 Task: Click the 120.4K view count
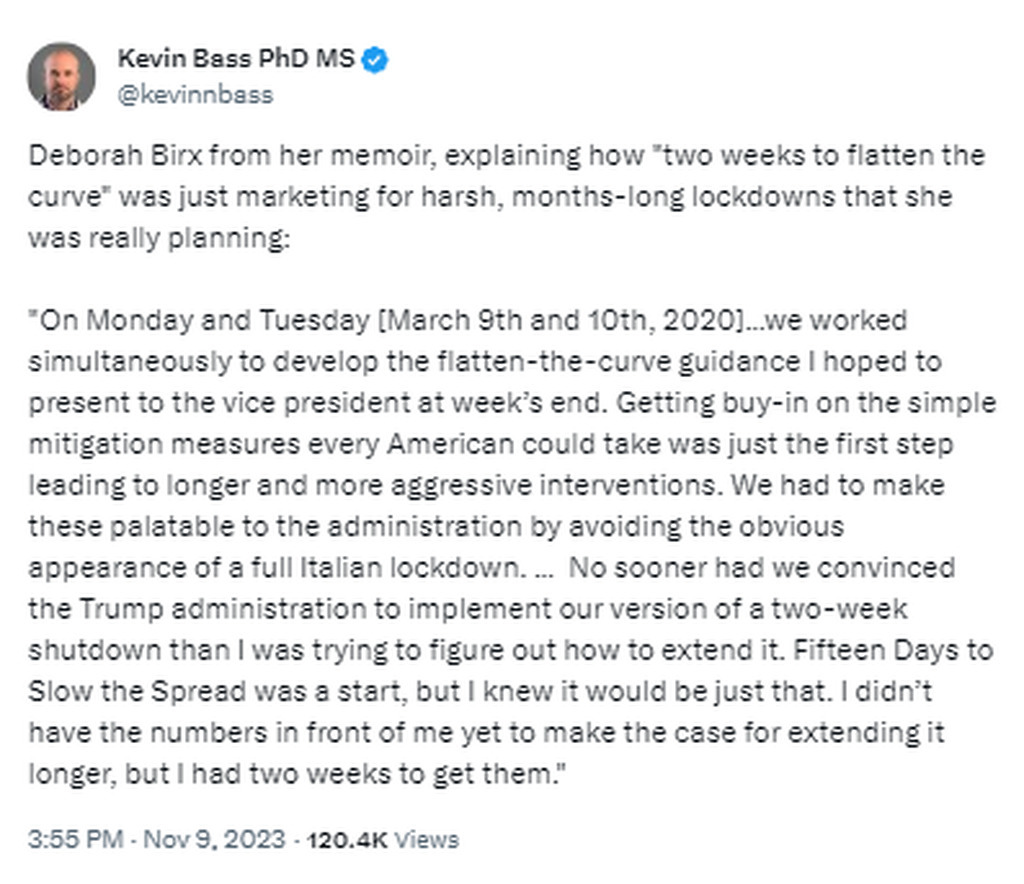(x=347, y=840)
